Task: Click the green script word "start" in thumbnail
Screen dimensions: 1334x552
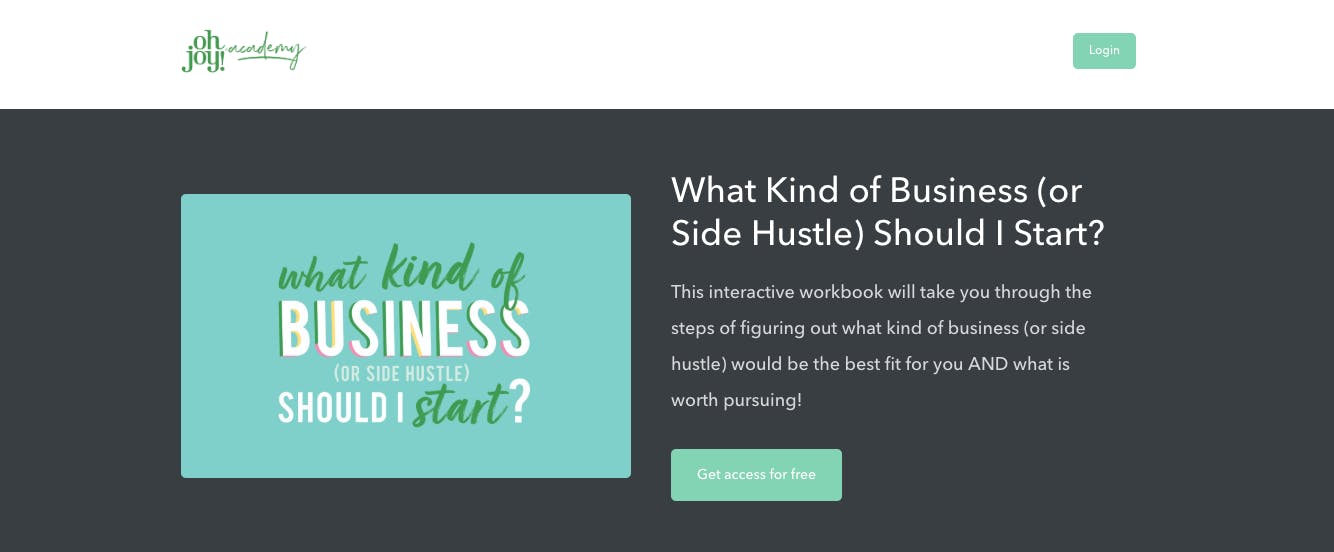Action: coord(459,406)
